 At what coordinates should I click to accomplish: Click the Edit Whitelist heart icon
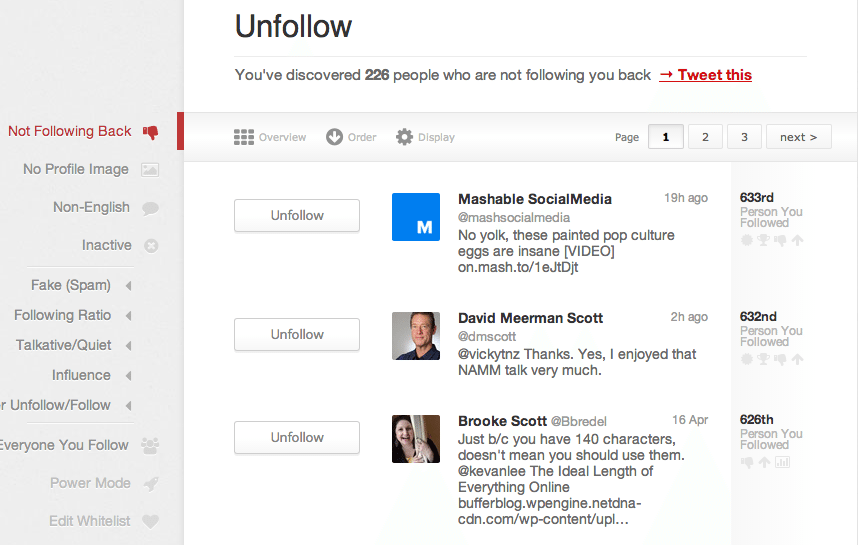click(150, 522)
